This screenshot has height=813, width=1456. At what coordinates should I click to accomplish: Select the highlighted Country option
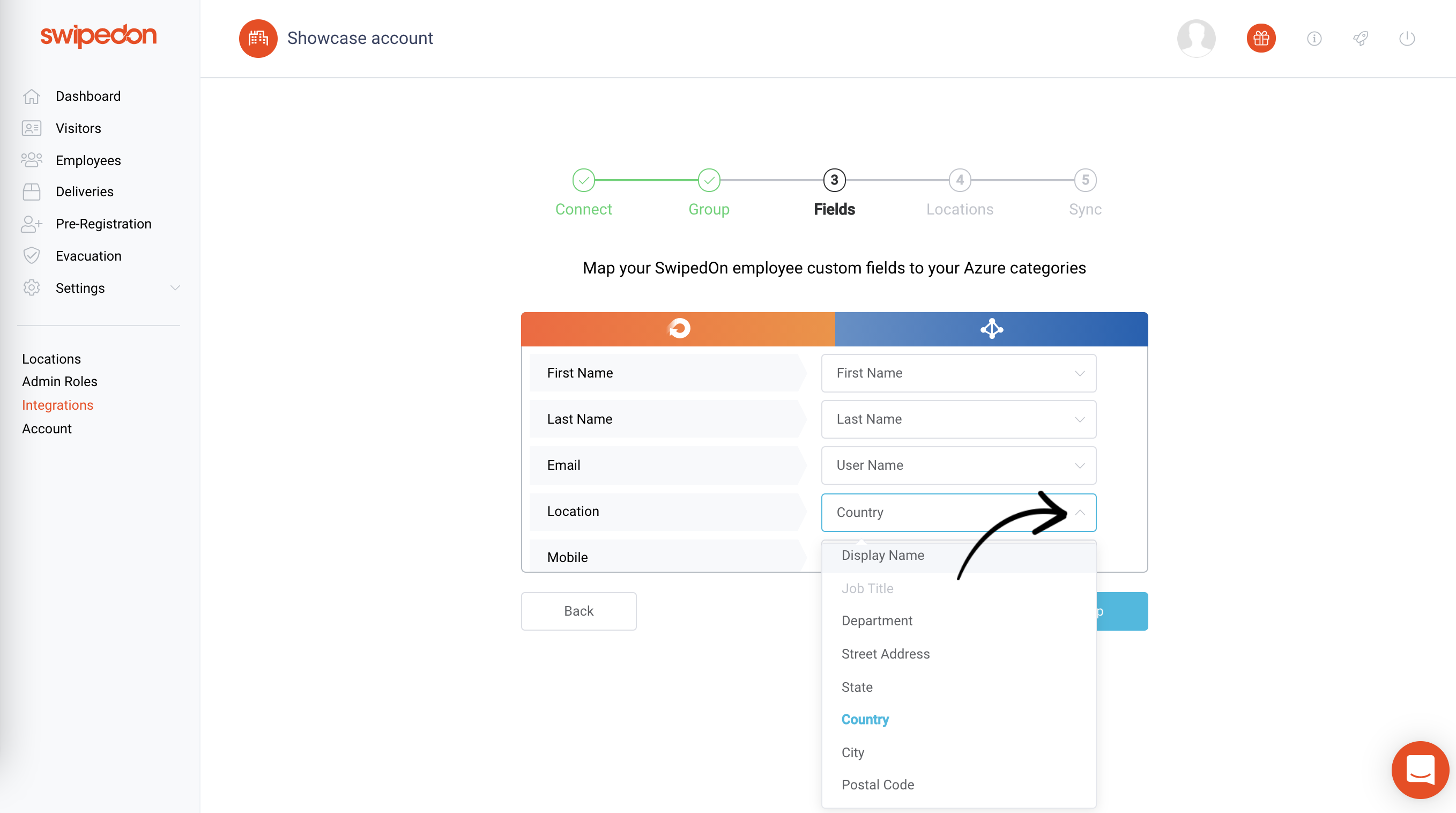pos(959,720)
